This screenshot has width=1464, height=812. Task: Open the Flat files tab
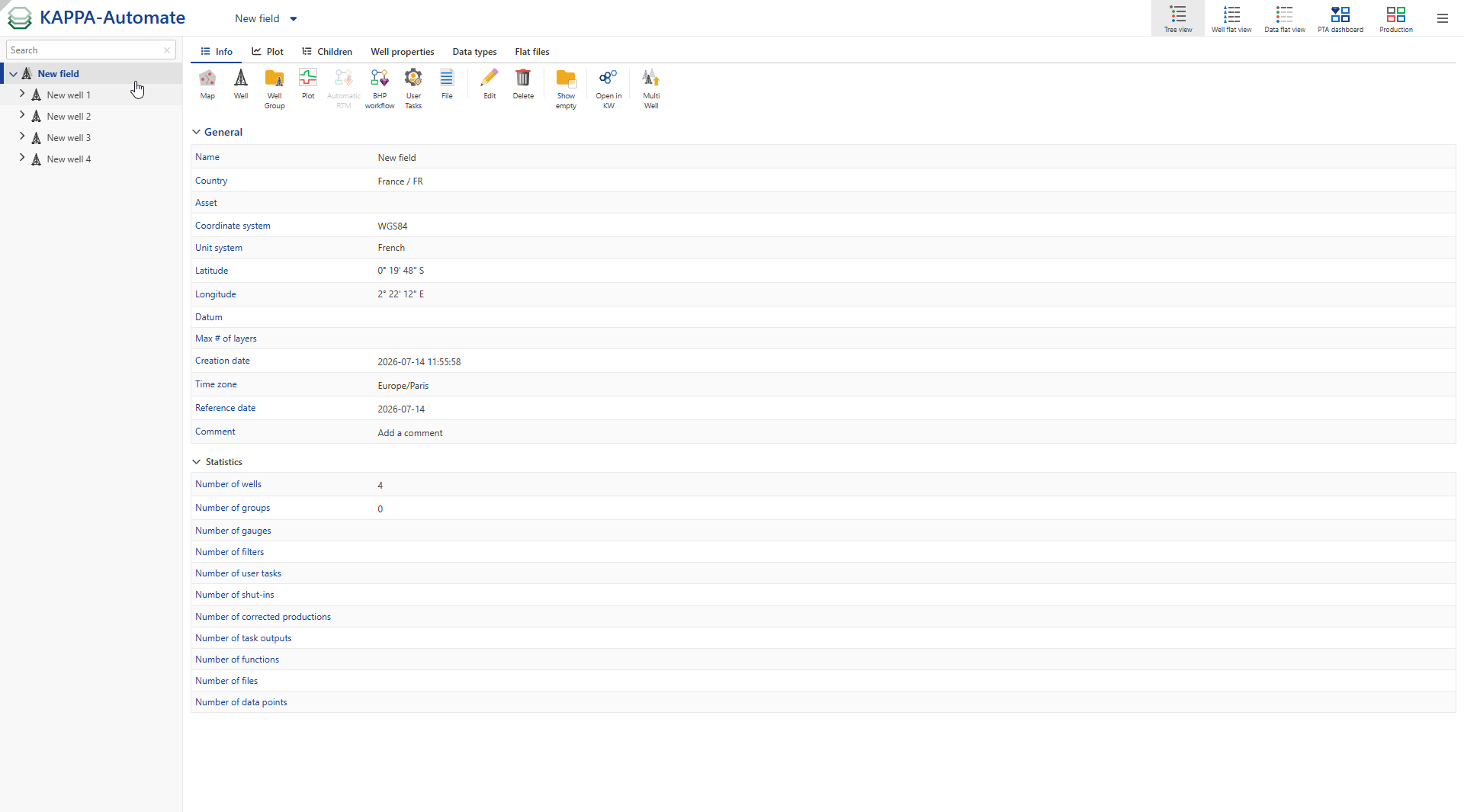[532, 52]
